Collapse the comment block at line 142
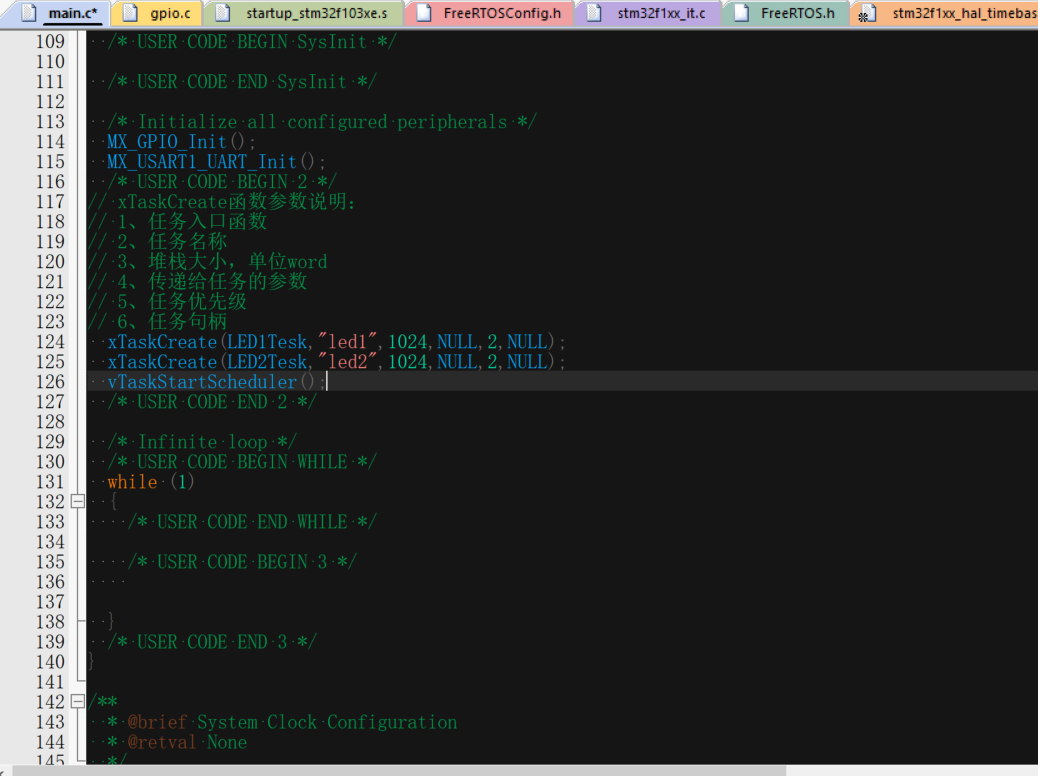Image resolution: width=1038 pixels, height=776 pixels. [78, 702]
